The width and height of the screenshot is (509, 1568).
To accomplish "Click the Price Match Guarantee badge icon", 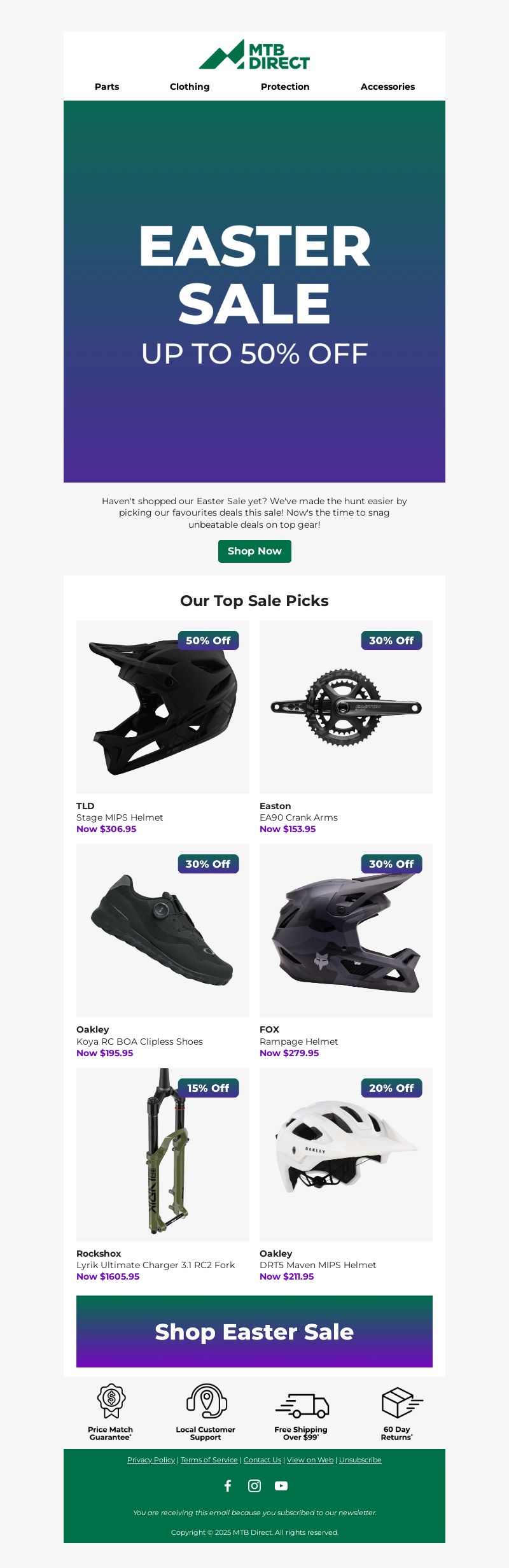I will pyautogui.click(x=111, y=1401).
